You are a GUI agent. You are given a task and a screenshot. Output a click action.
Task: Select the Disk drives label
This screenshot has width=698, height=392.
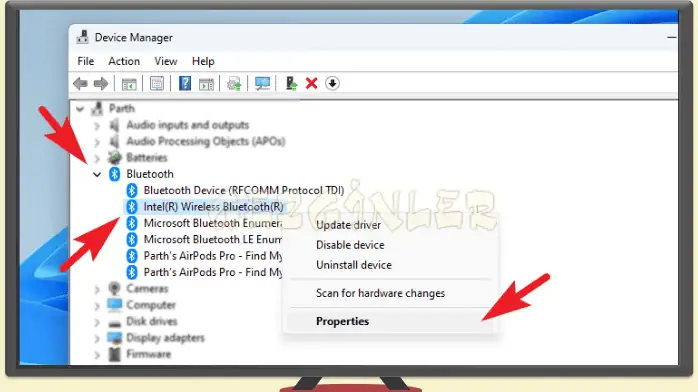point(152,321)
